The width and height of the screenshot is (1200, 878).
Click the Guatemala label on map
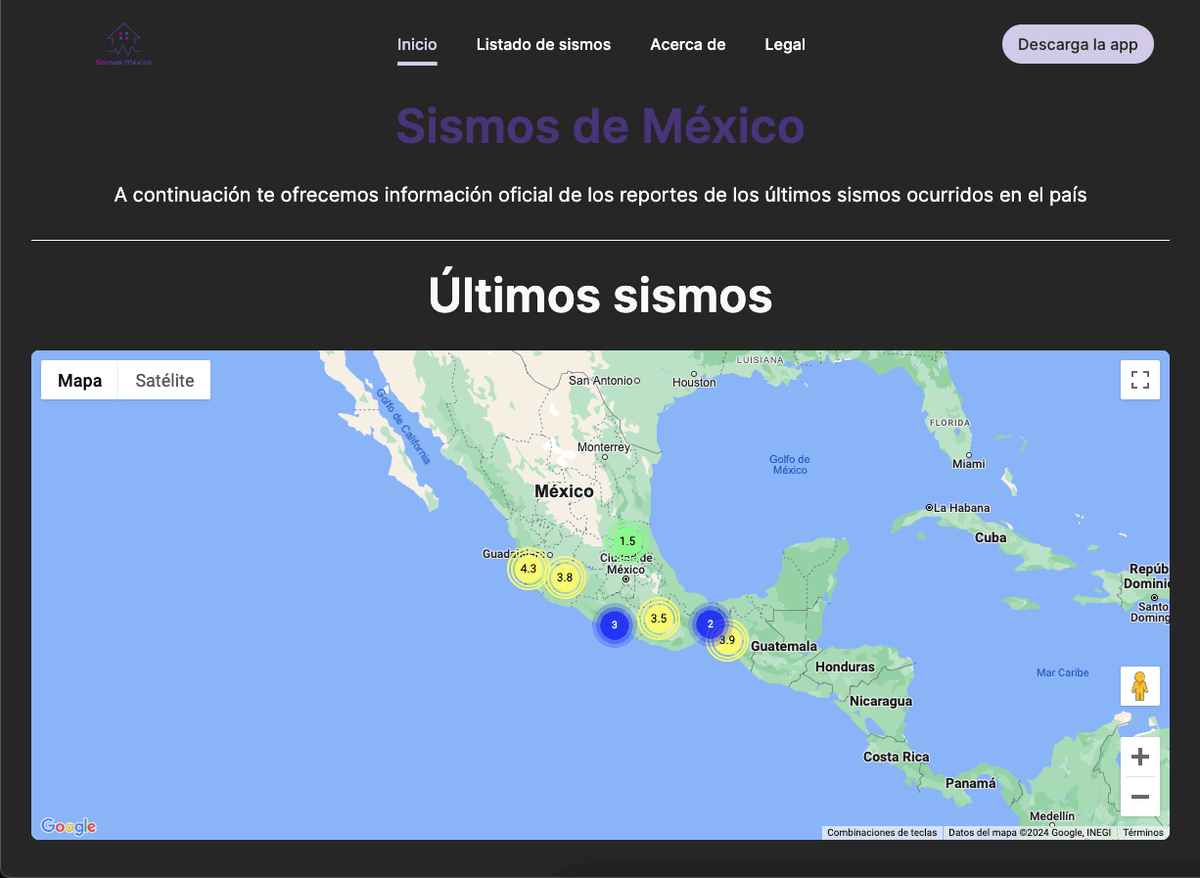pyautogui.click(x=784, y=646)
